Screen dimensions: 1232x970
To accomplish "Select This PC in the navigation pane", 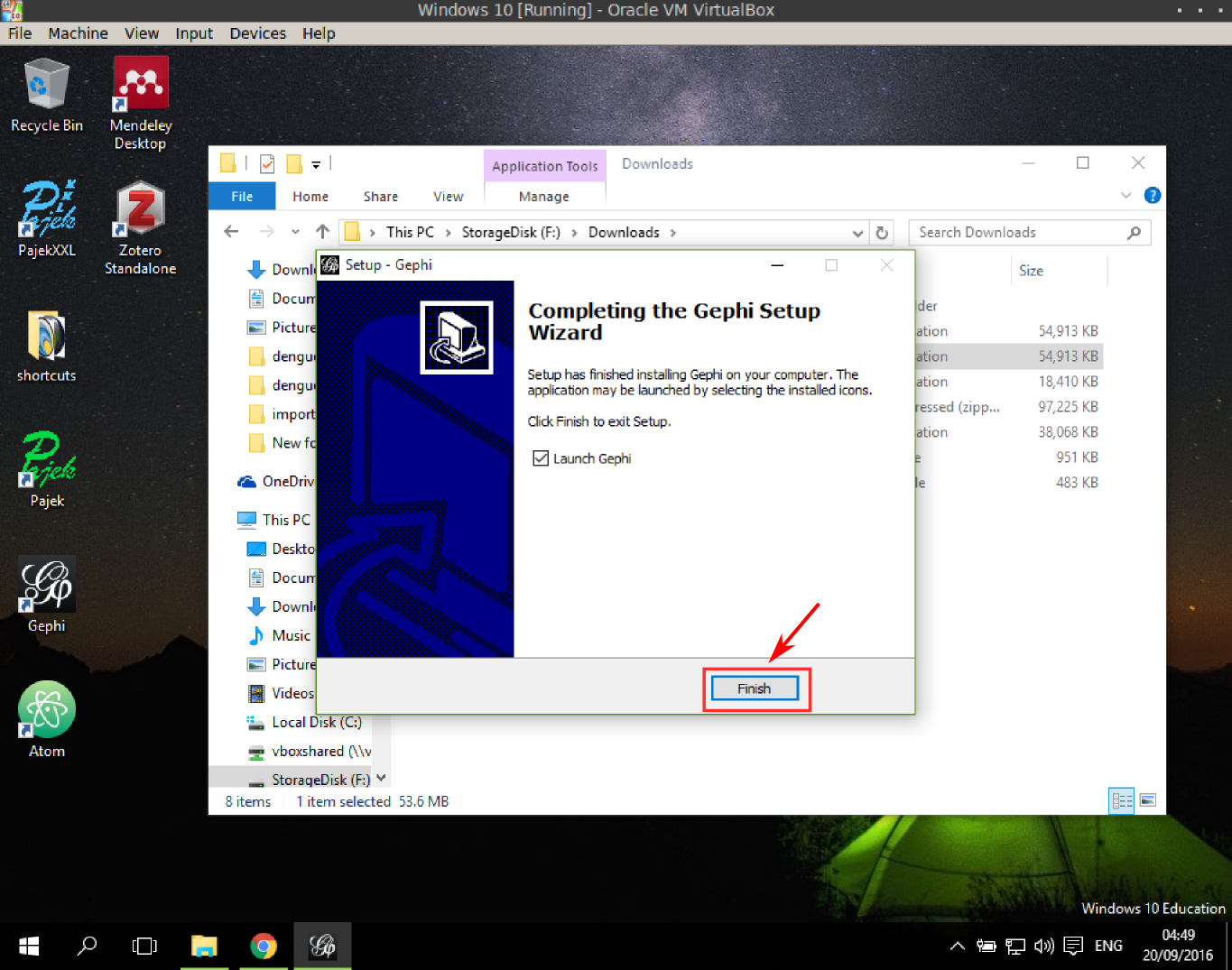I will tap(274, 520).
